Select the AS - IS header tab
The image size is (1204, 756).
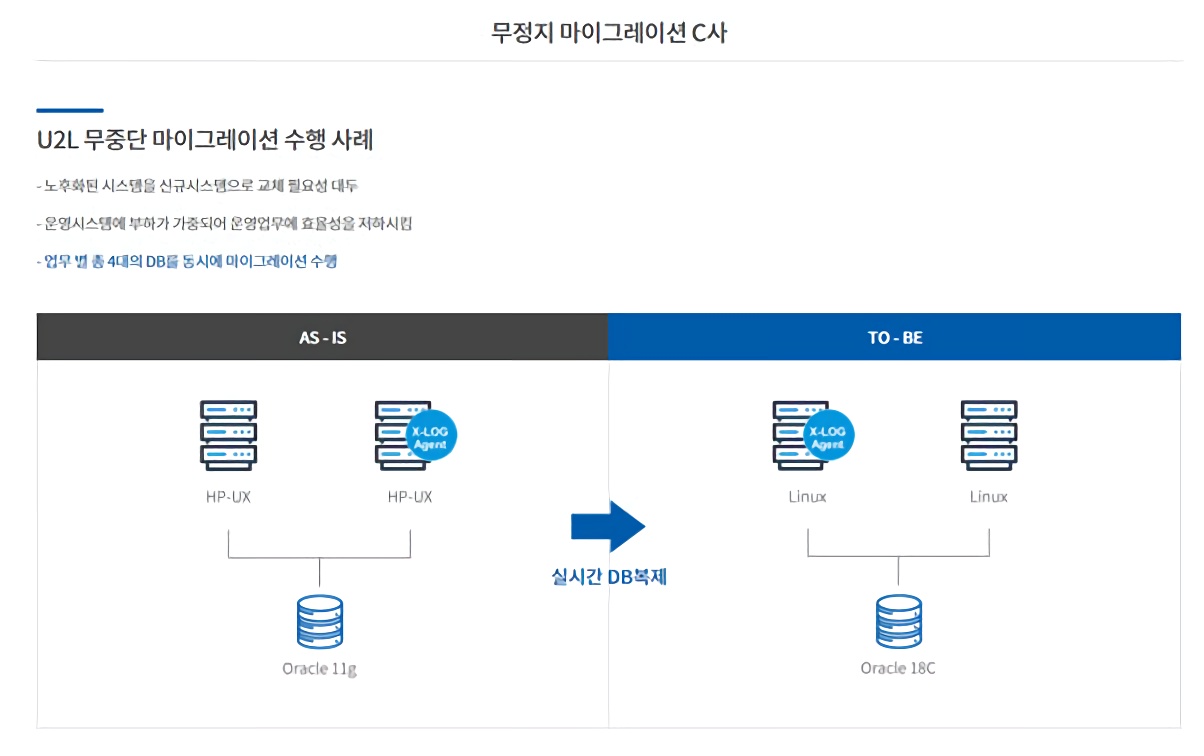tap(322, 337)
